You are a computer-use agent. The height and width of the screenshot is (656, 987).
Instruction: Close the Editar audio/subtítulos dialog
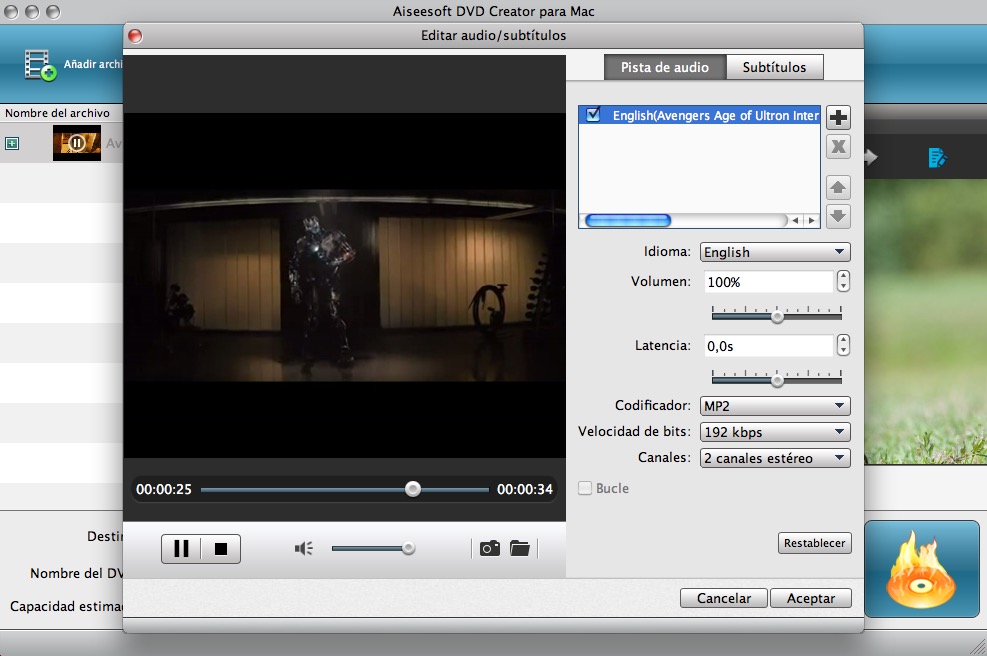pos(135,36)
